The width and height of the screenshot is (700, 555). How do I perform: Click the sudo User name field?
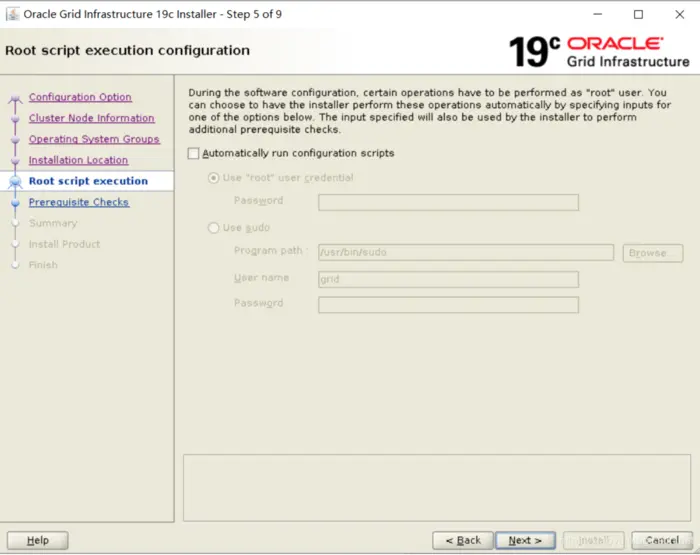[x=448, y=280]
